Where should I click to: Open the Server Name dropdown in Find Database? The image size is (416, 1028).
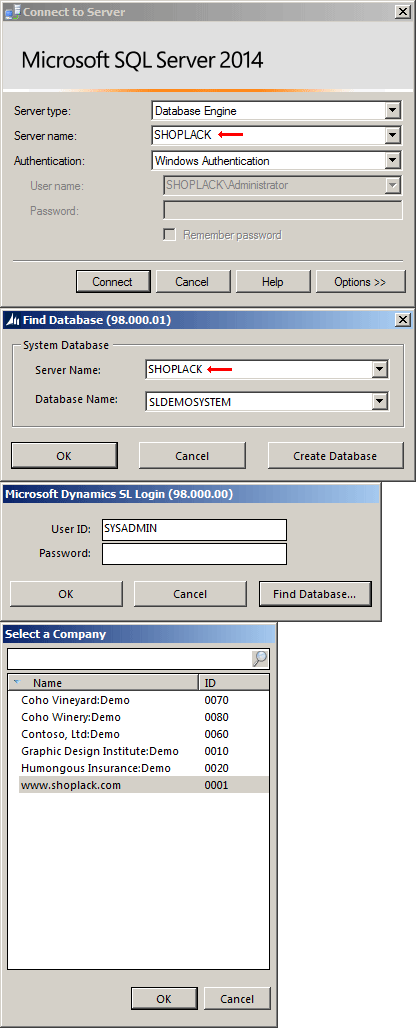coord(379,370)
